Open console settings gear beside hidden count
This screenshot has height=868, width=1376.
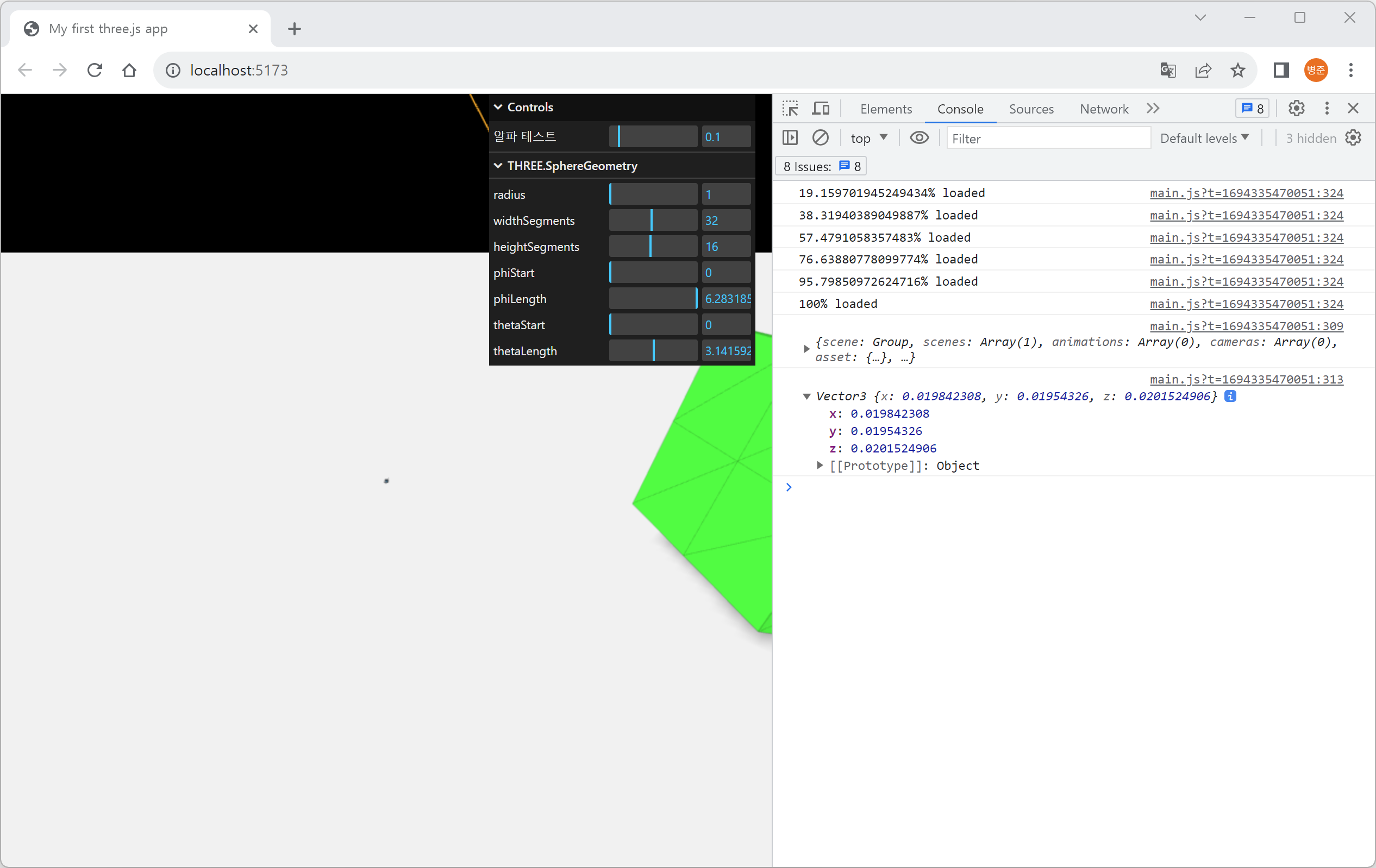[1353, 137]
